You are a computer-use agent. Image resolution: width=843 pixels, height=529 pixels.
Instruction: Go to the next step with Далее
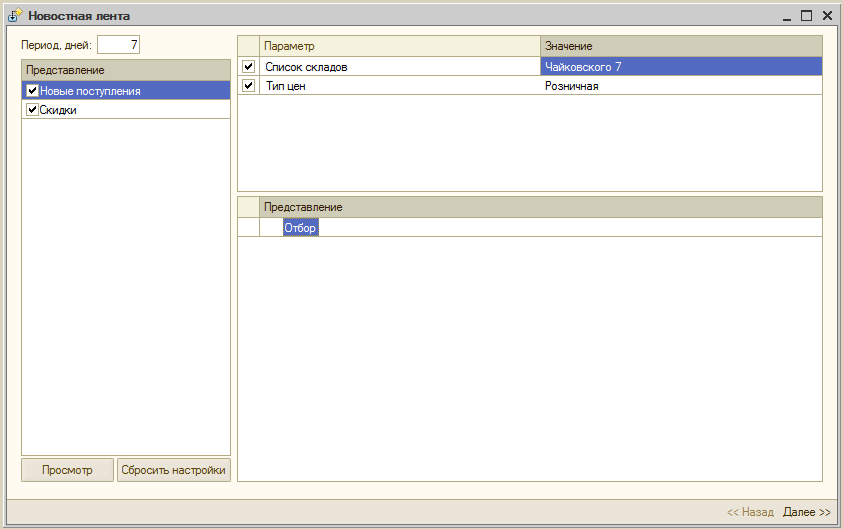(x=807, y=512)
